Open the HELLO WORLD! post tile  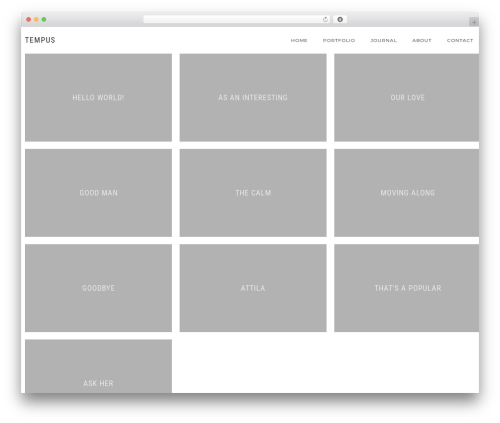98,98
